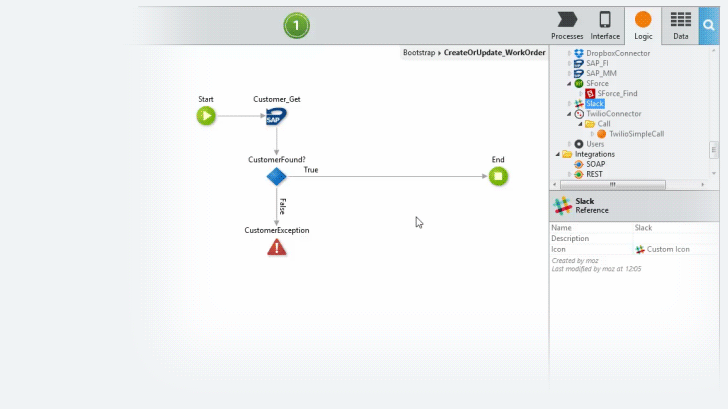Select the CustomerFound? decision diamond

(276, 176)
